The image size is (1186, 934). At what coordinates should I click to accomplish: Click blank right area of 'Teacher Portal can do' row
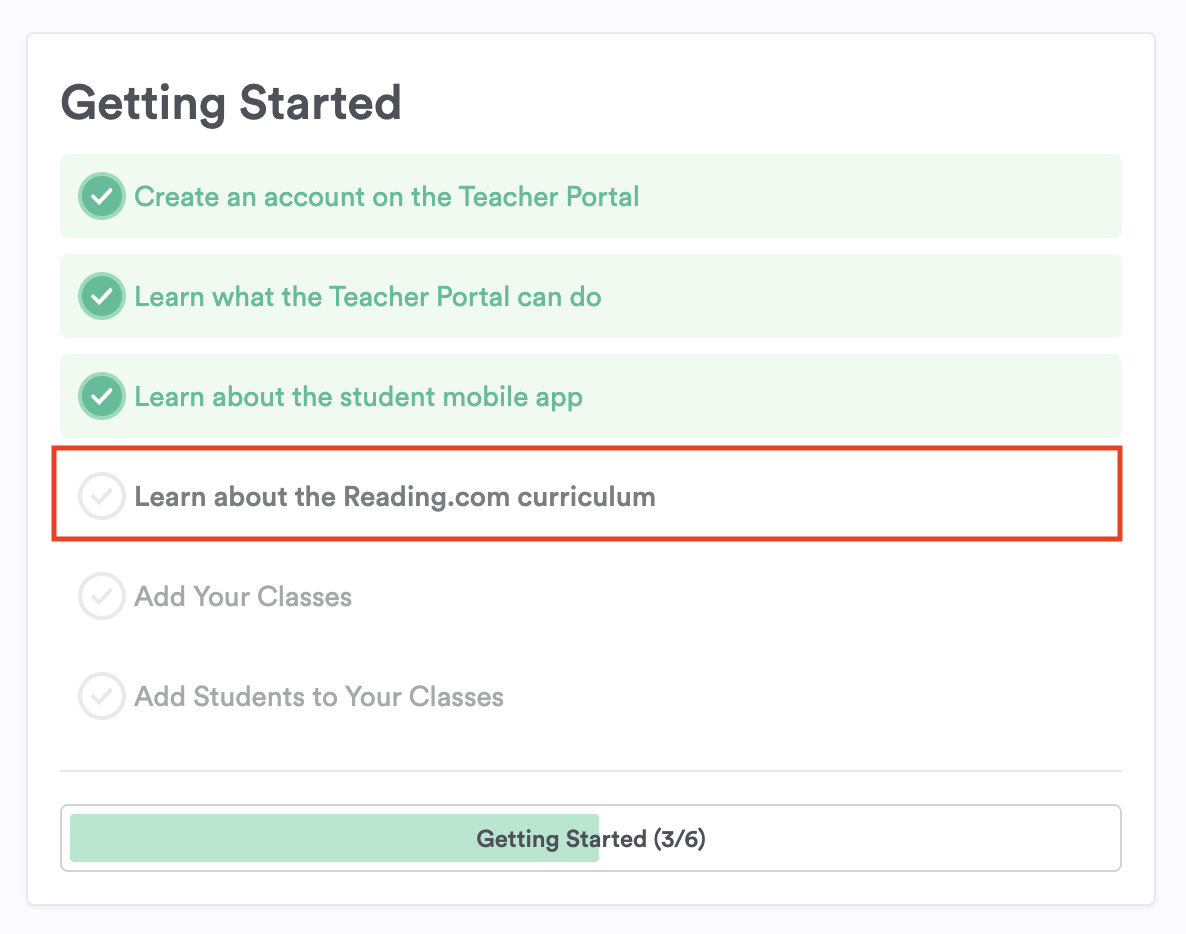pyautogui.click(x=900, y=296)
